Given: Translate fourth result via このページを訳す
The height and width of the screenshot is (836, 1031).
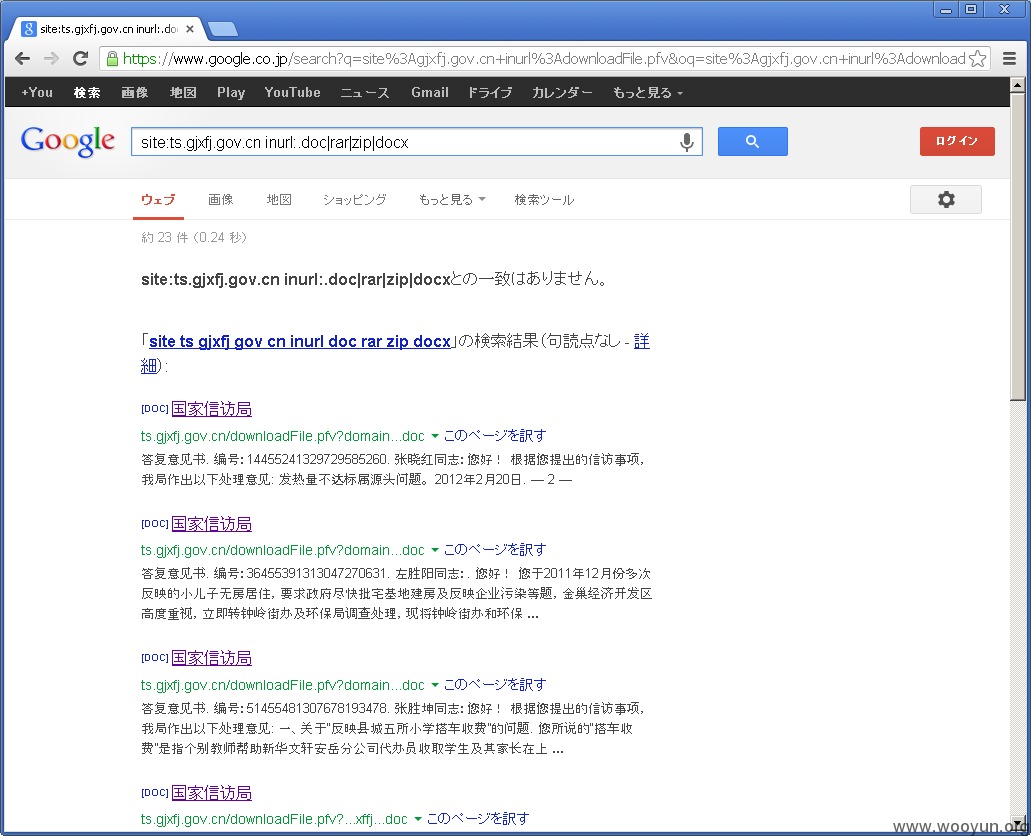Looking at the screenshot, I should click(477, 819).
